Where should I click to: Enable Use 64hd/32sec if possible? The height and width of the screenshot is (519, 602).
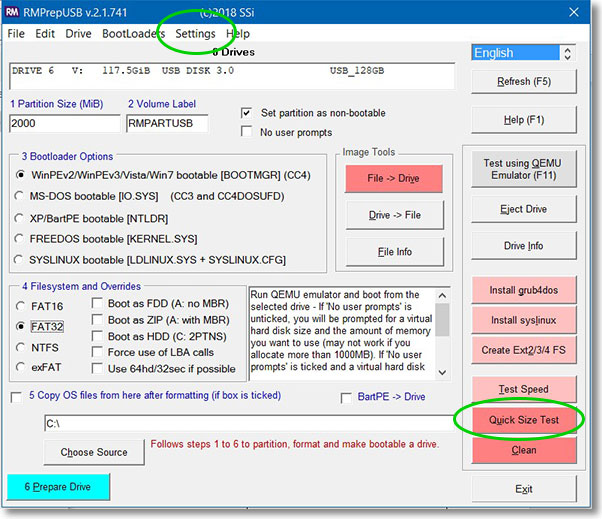(x=97, y=369)
